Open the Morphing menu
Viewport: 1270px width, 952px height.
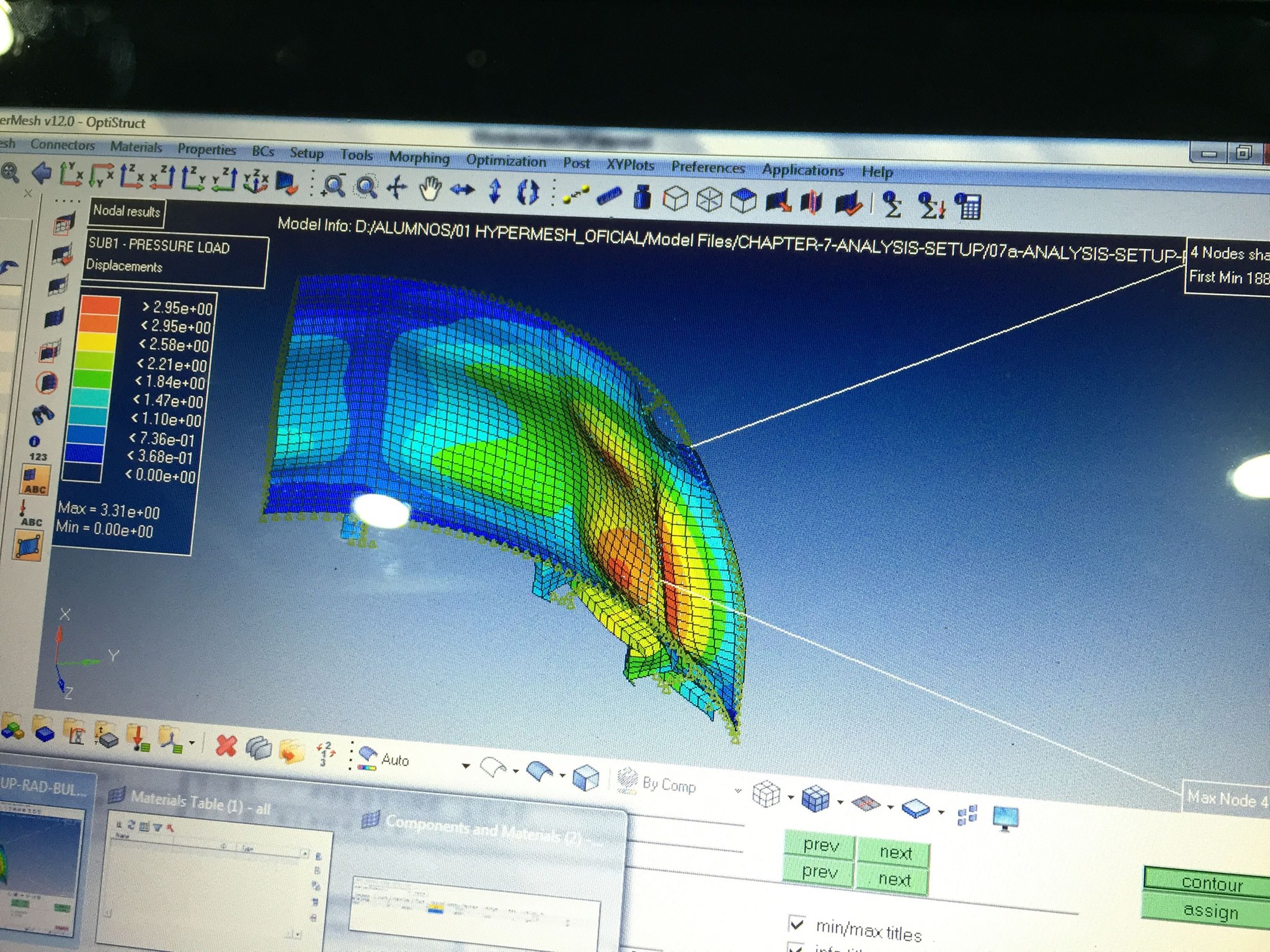point(419,157)
